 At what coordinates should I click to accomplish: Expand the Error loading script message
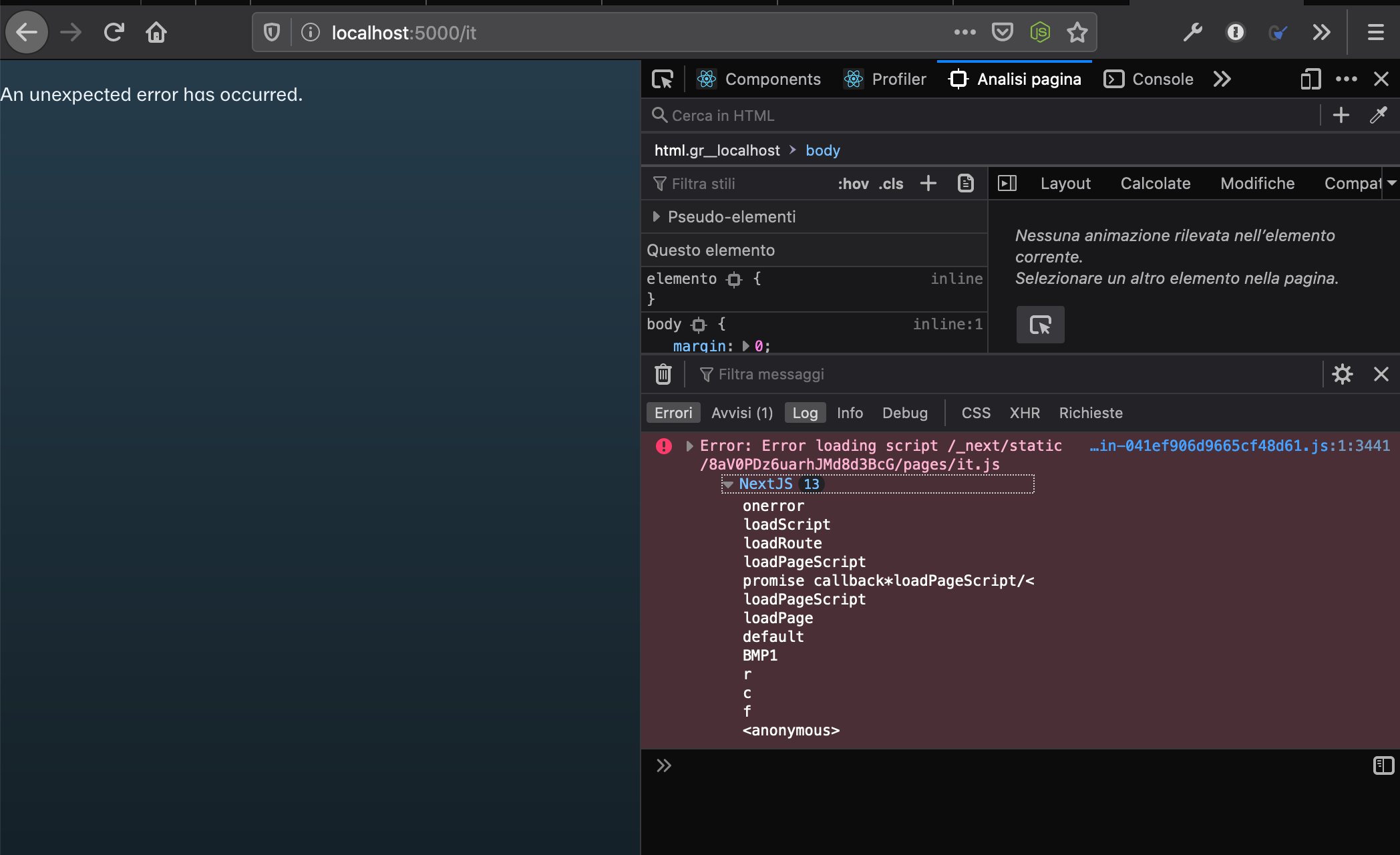[689, 446]
